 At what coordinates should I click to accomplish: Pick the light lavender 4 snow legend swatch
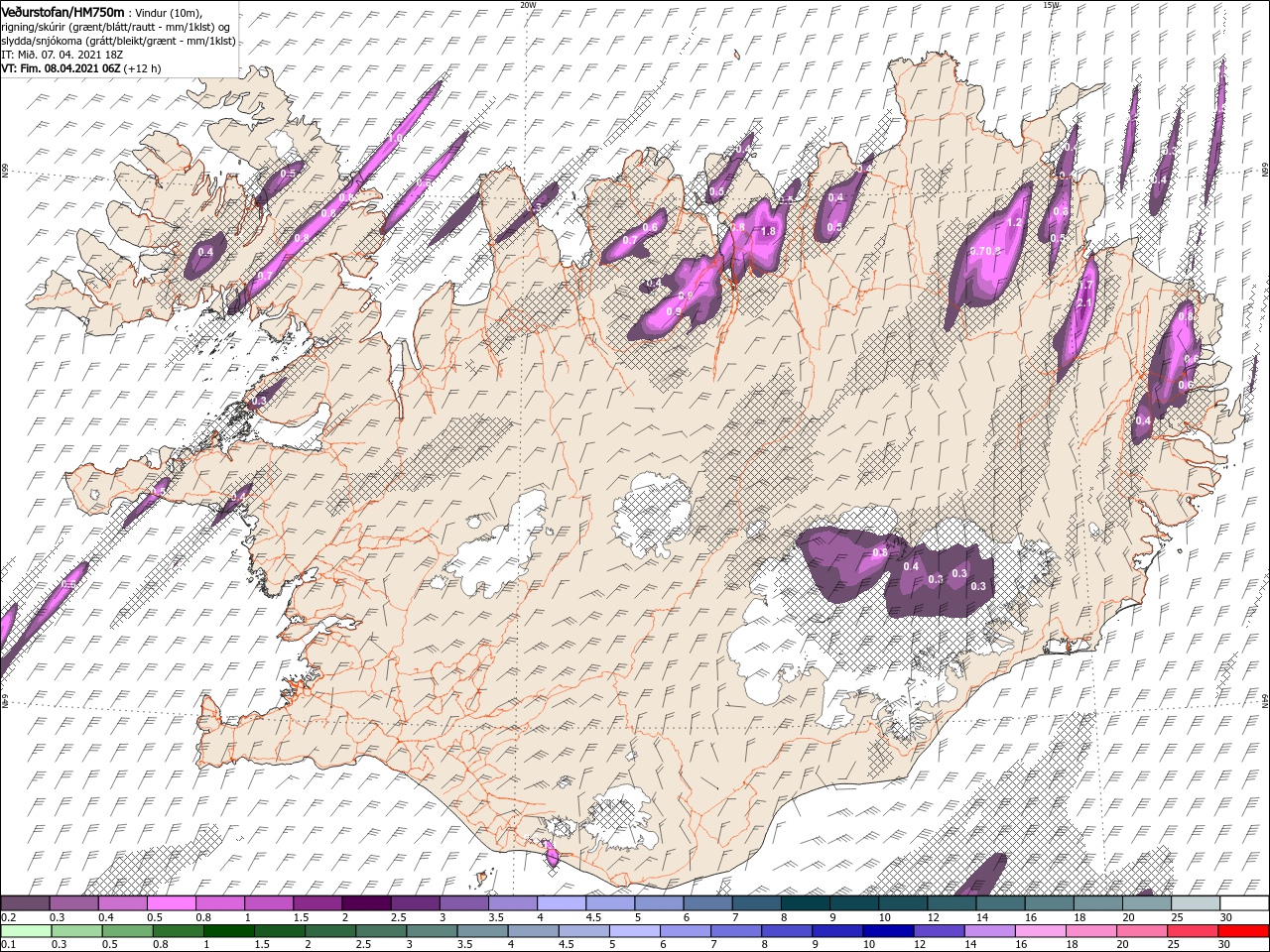(561, 903)
